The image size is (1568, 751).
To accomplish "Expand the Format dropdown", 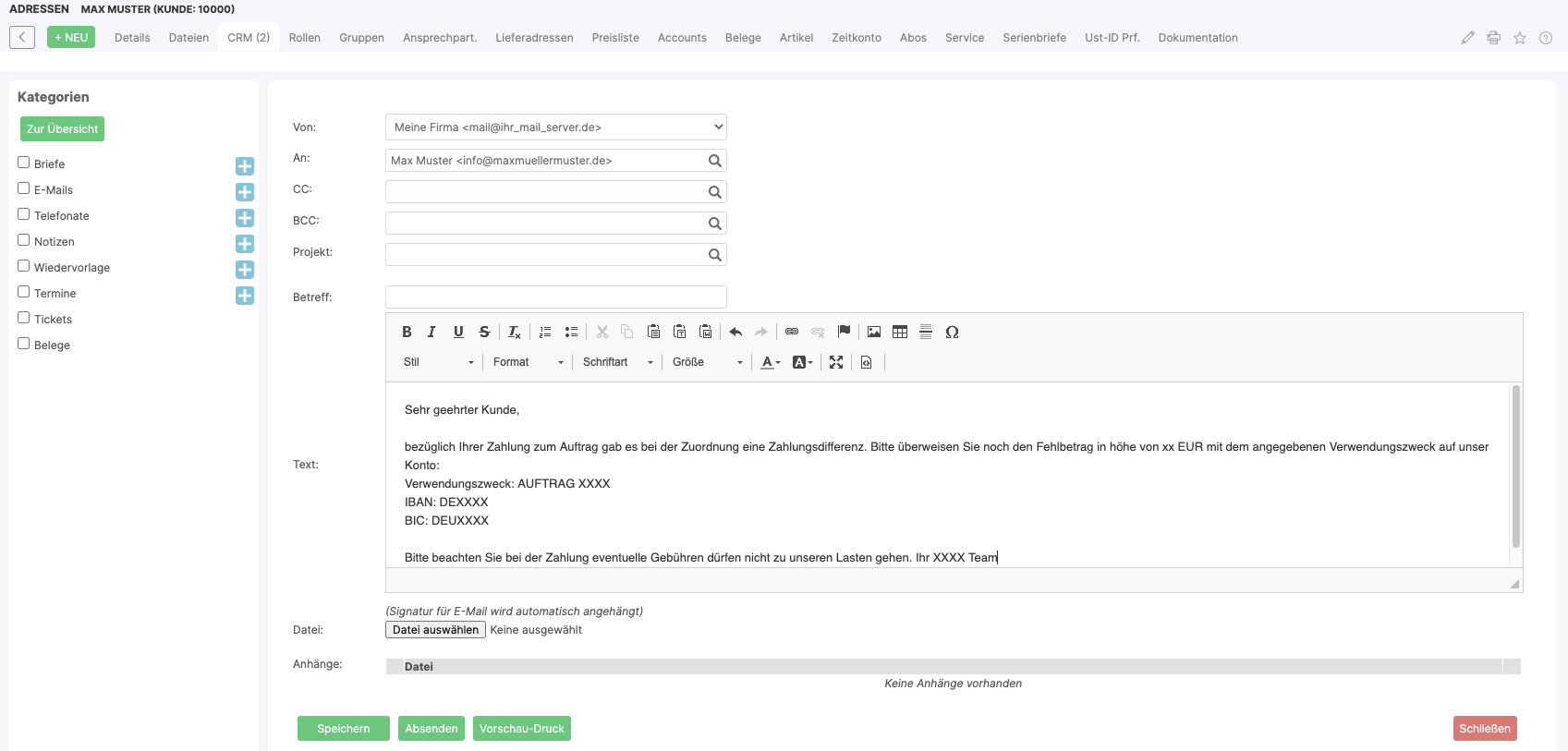I will (x=528, y=362).
